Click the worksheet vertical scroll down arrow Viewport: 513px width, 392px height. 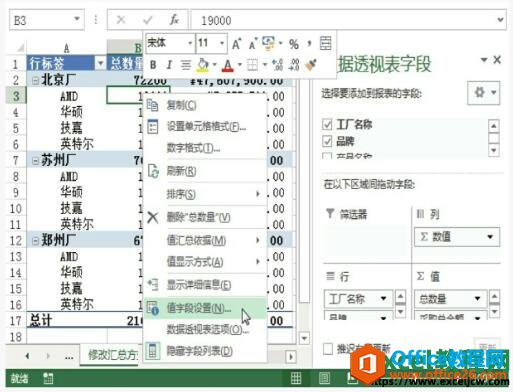point(304,339)
